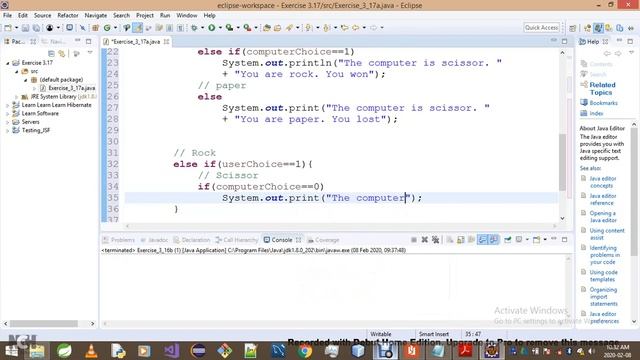Image resolution: width=640 pixels, height=360 pixels.
Task: Click the Remove Launch icon in Console toolbar
Action: (x=424, y=240)
